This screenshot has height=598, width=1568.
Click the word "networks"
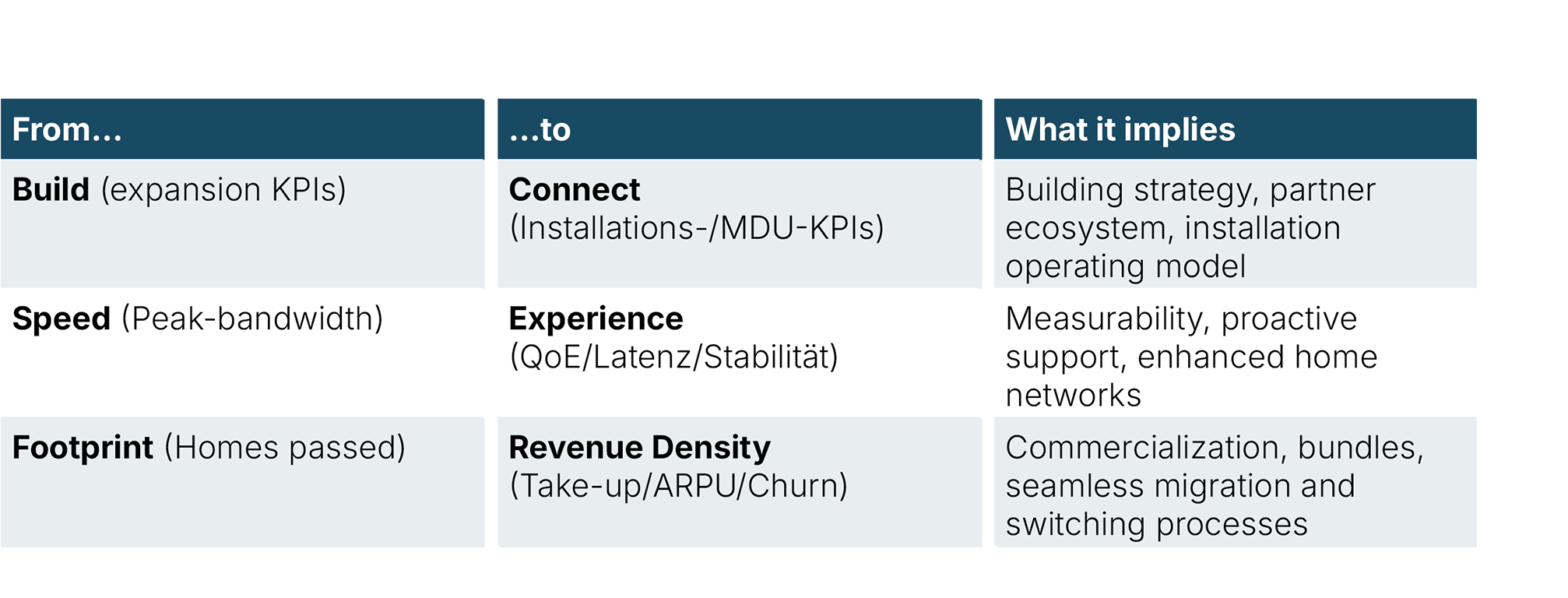(x=1073, y=396)
